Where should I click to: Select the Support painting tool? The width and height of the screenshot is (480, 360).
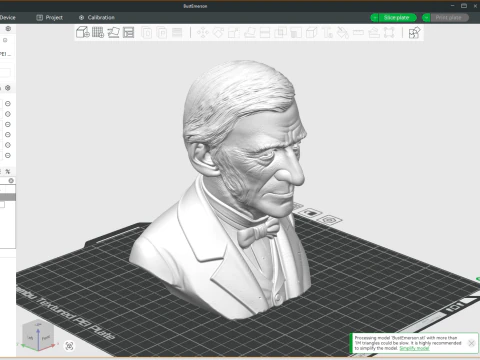(x=296, y=33)
